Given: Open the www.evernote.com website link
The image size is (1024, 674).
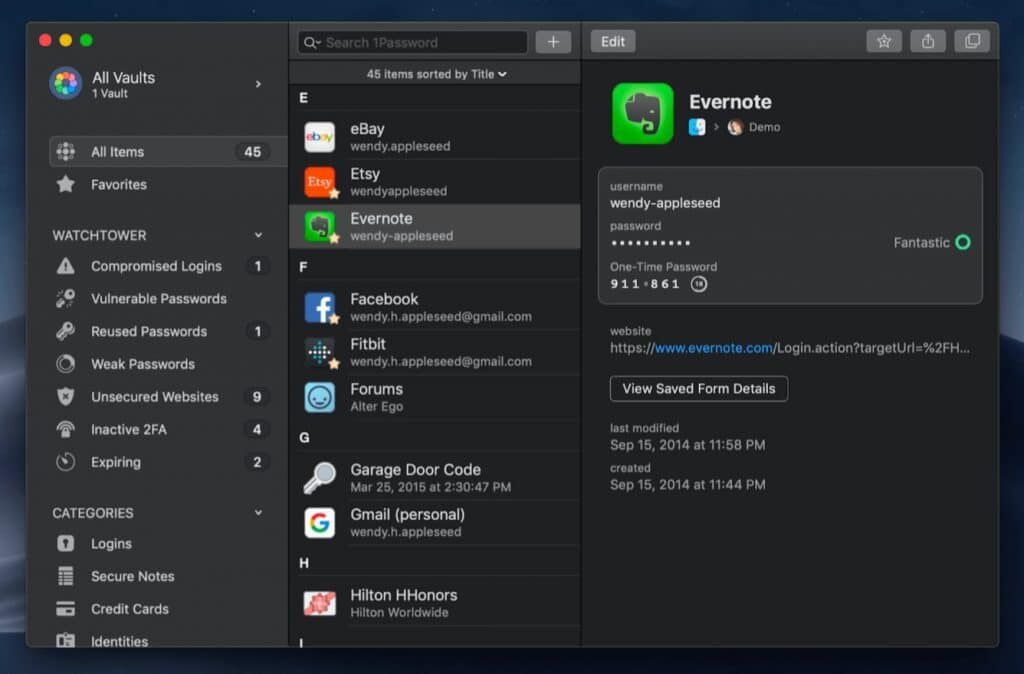Looking at the screenshot, I should (713, 348).
